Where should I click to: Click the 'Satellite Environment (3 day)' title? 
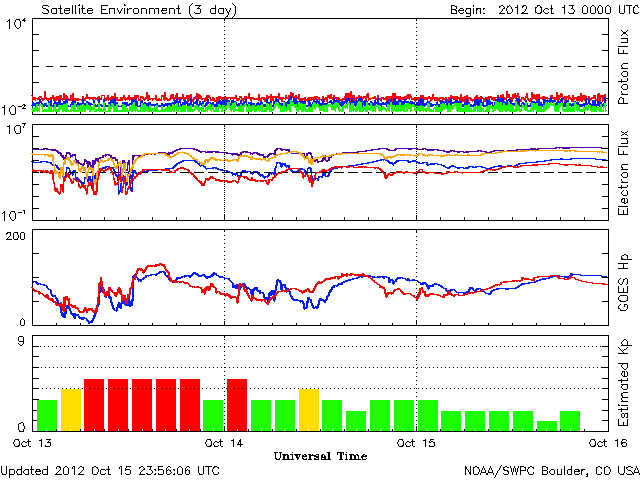[x=139, y=10]
